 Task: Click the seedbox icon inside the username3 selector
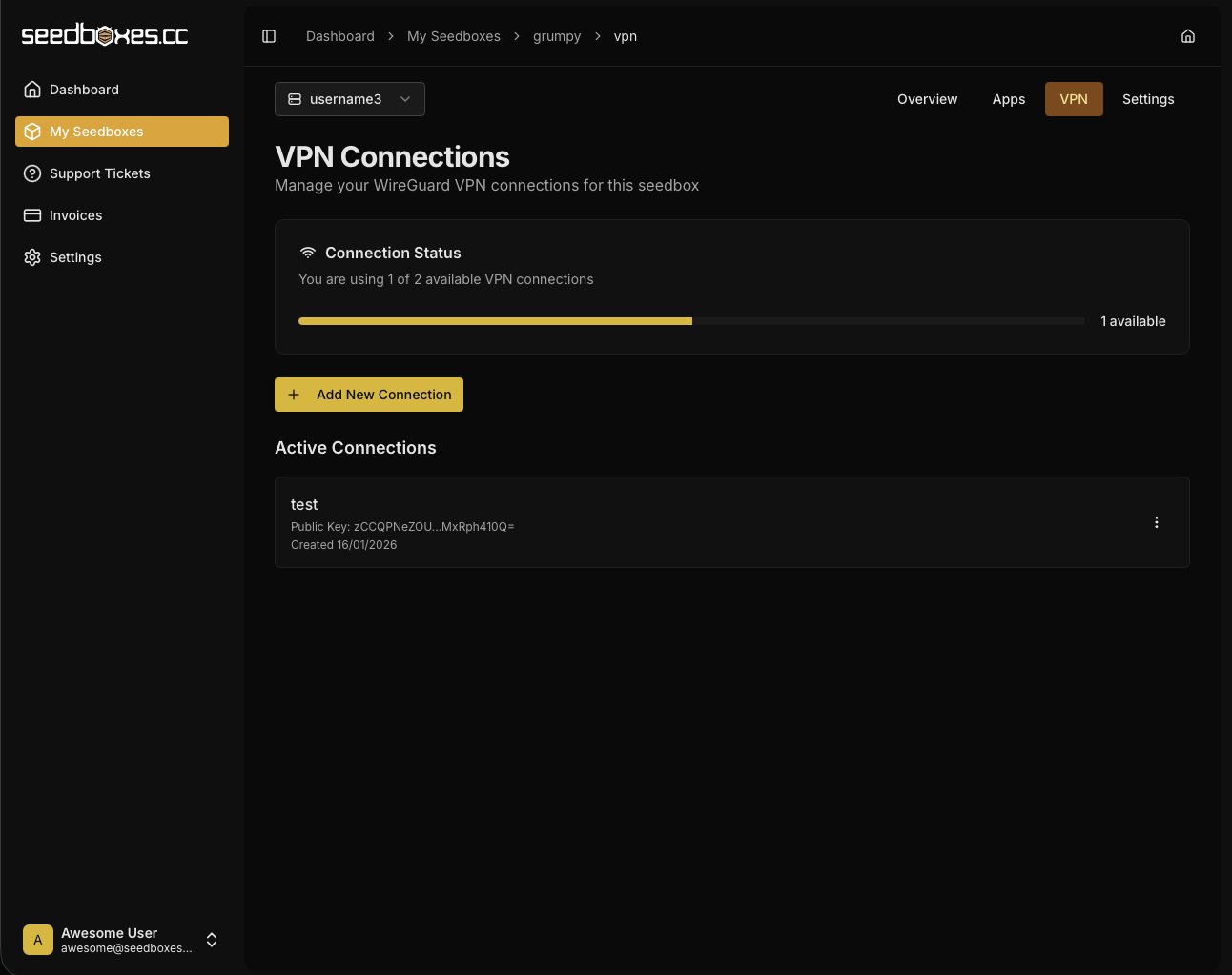pos(295,99)
